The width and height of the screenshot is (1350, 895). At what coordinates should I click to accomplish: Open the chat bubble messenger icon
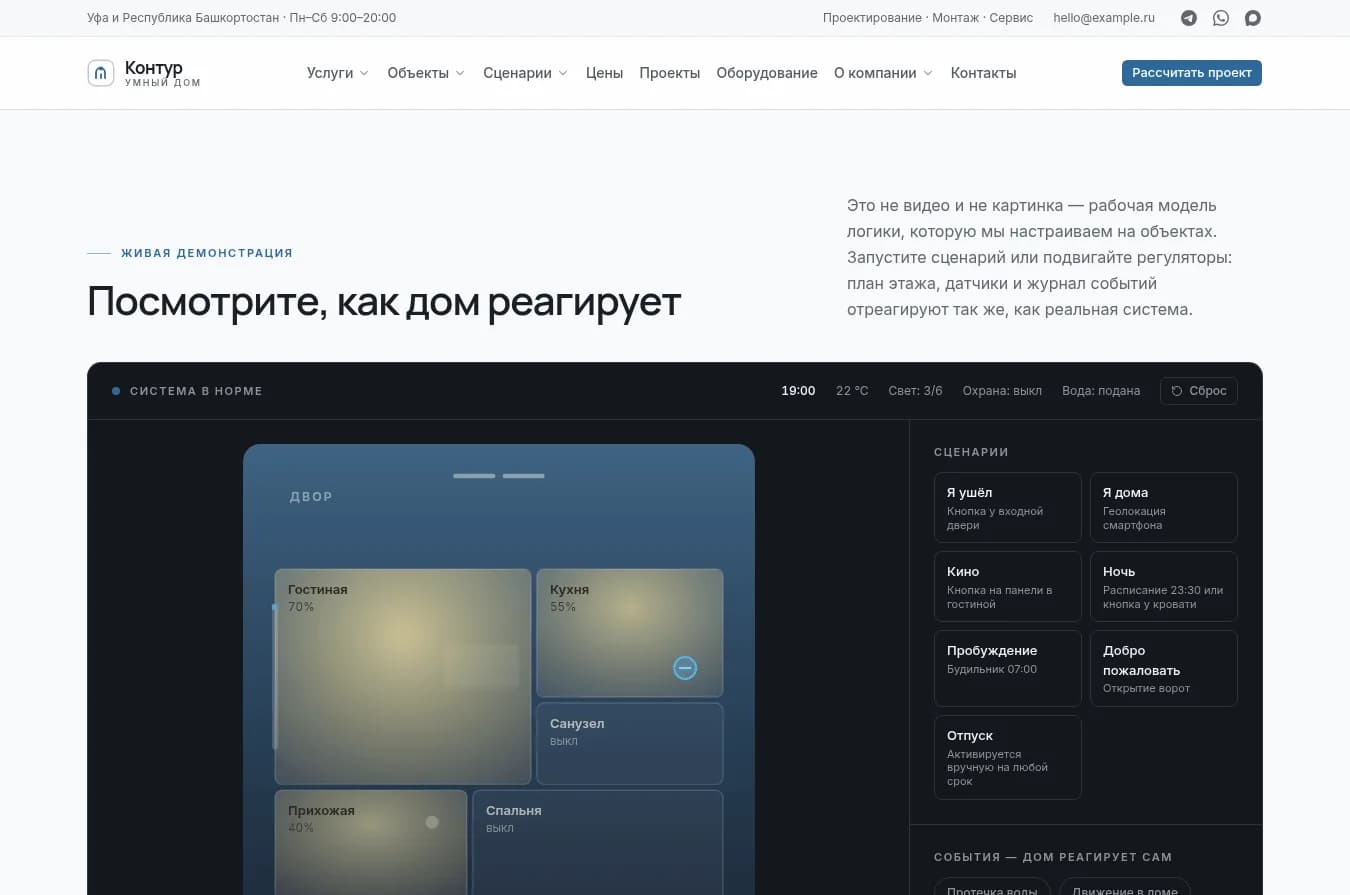pyautogui.click(x=1252, y=18)
